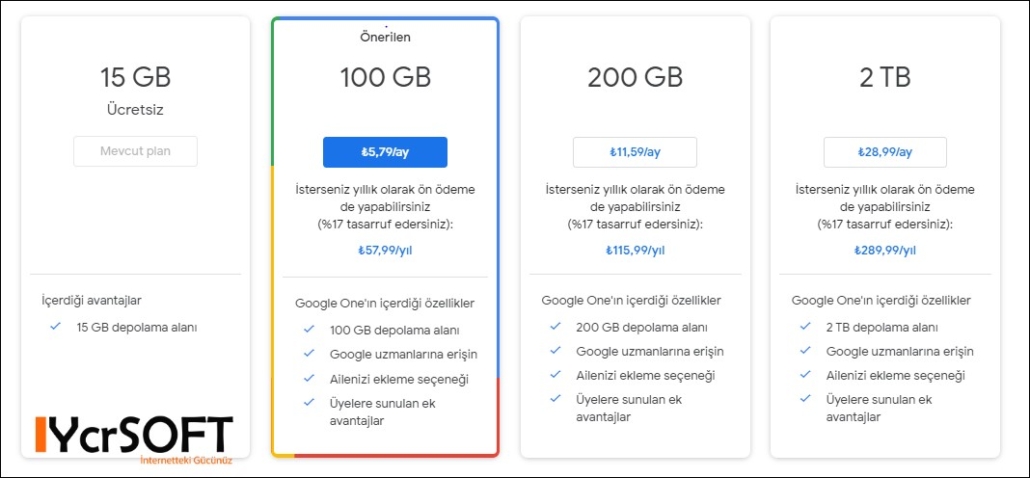Click checkmark beside 200 GB depolama alanı
Screen dimensions: 1030x478
coord(556,326)
